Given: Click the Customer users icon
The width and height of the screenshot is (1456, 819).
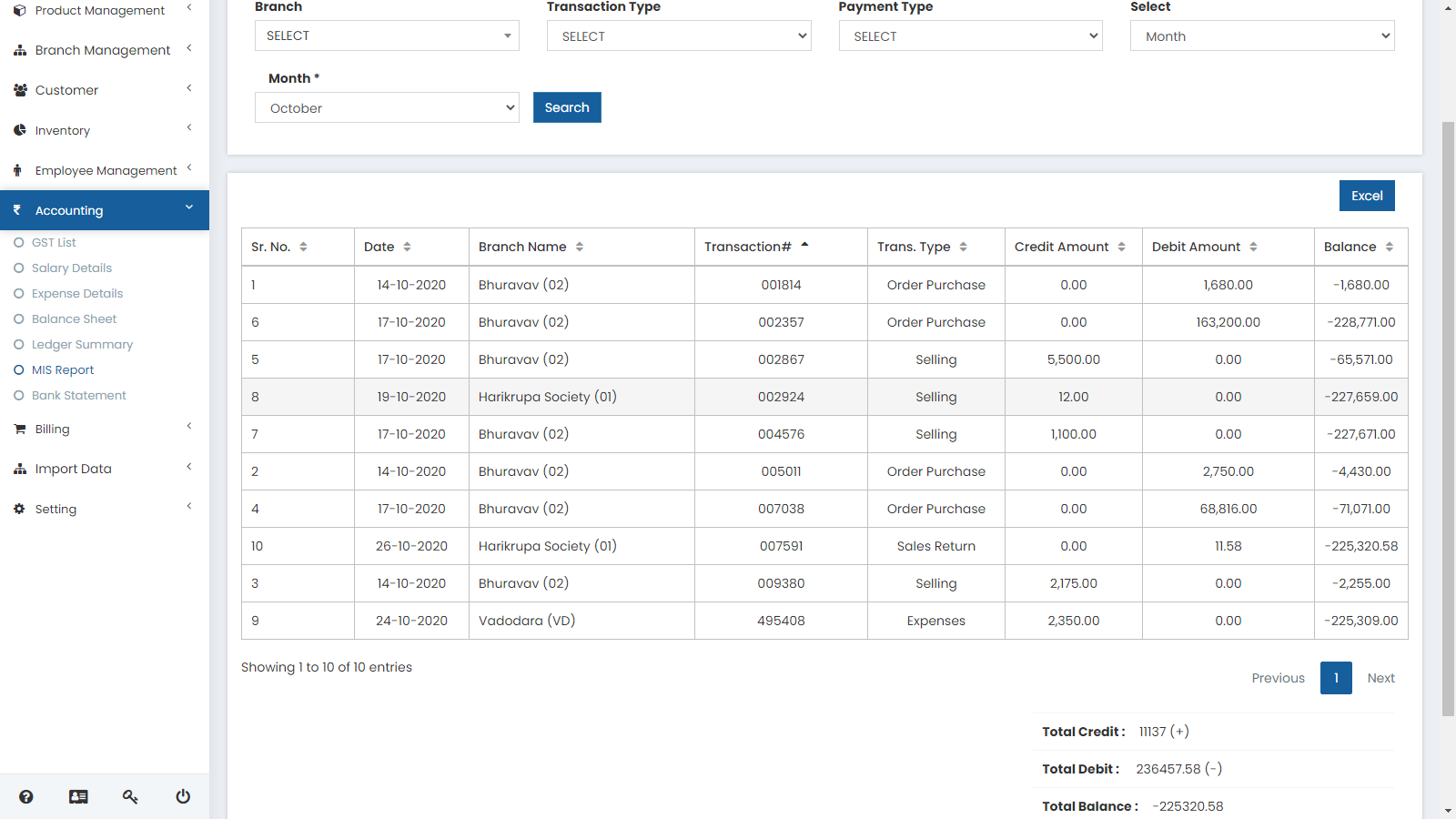Looking at the screenshot, I should 19,89.
